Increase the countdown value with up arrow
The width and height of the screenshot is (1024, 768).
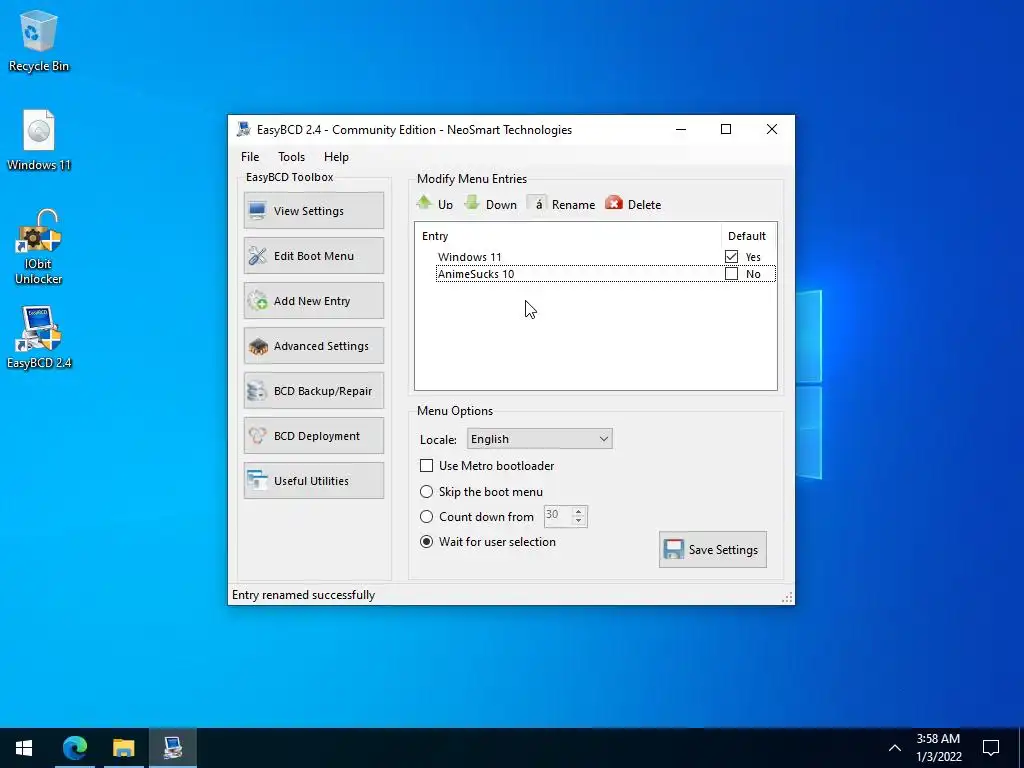pos(579,511)
